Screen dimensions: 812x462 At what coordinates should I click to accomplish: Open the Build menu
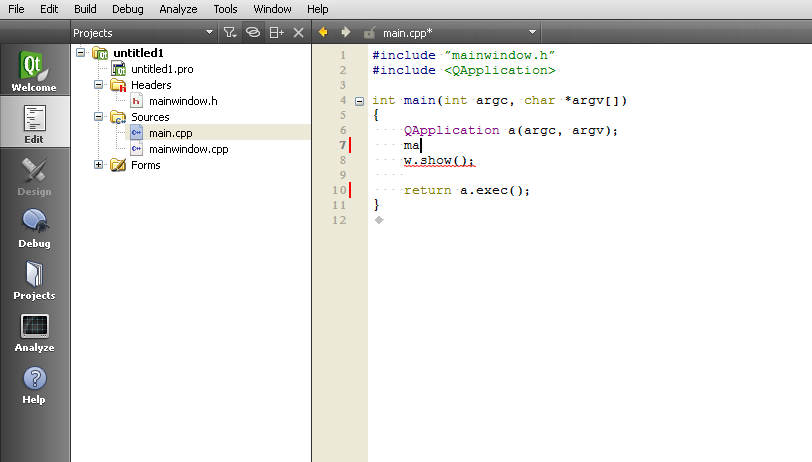85,9
